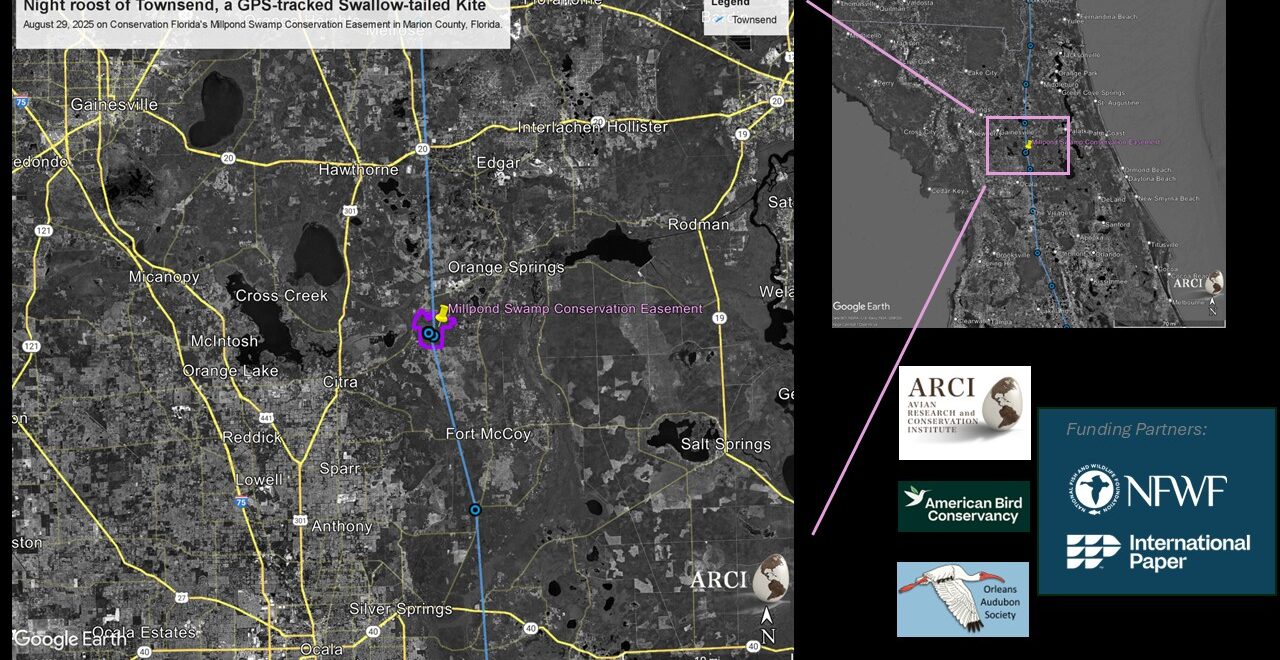Click the Funding Partners heading
Viewport: 1280px width, 660px height.
click(x=1136, y=429)
